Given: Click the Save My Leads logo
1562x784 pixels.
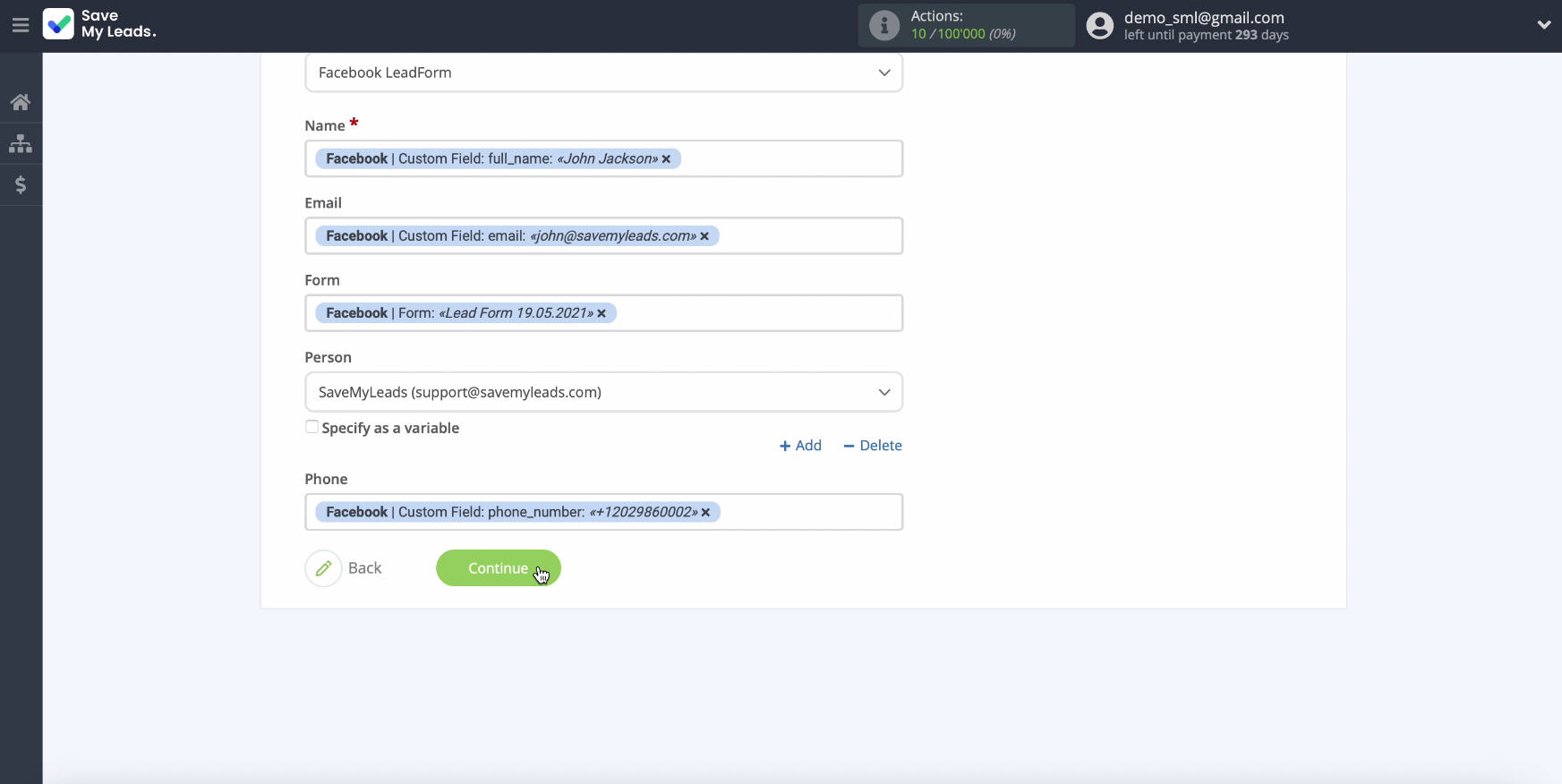Looking at the screenshot, I should (x=99, y=24).
